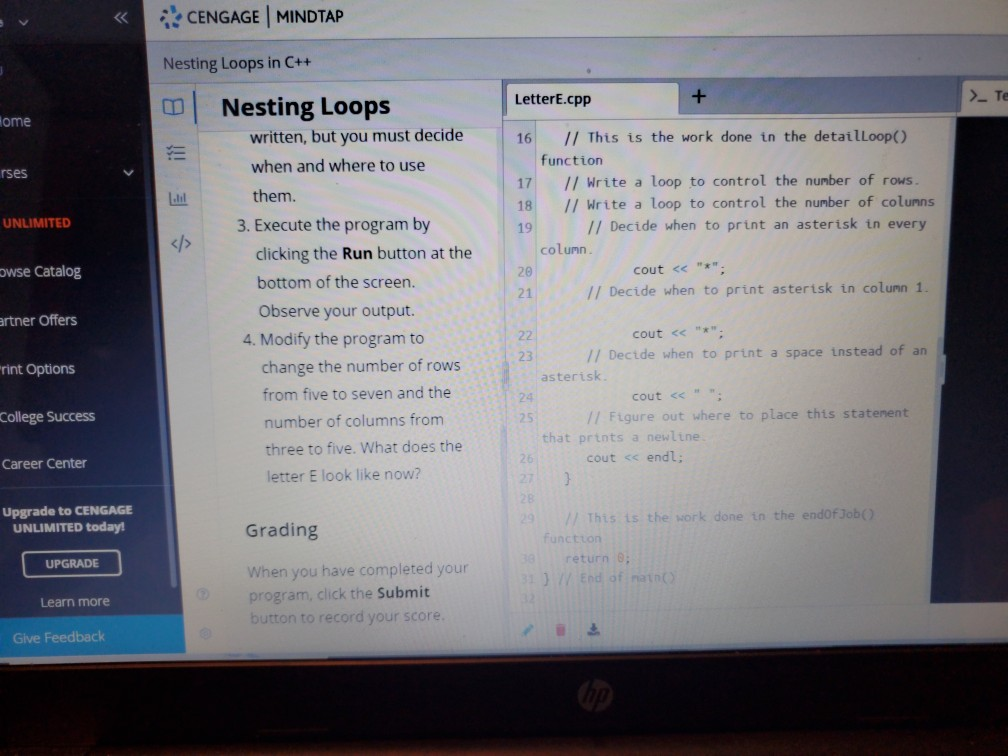Viewport: 1008px width, 756px height.
Task: Click the UPGRADE button
Action: [x=70, y=563]
